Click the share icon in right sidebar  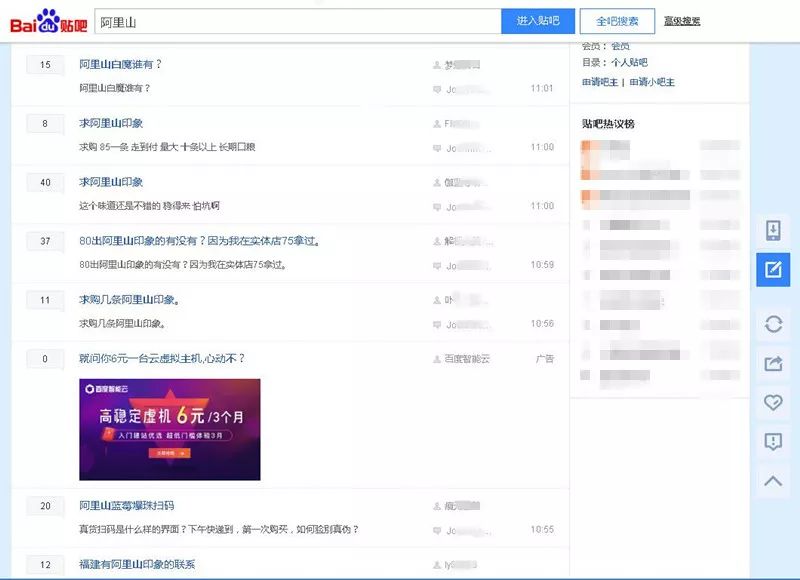tap(772, 363)
